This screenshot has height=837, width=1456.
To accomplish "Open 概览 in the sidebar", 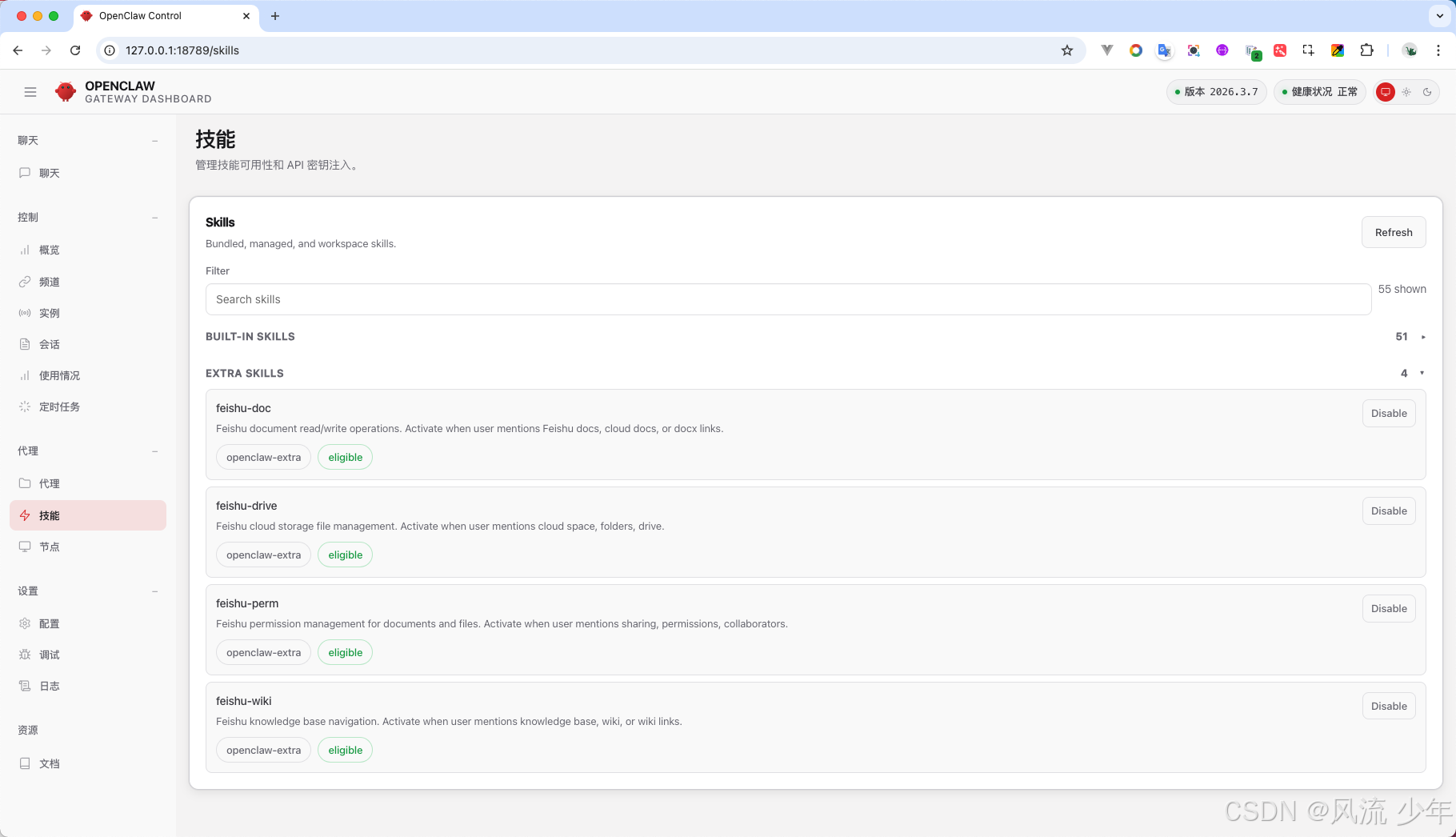I will point(50,250).
